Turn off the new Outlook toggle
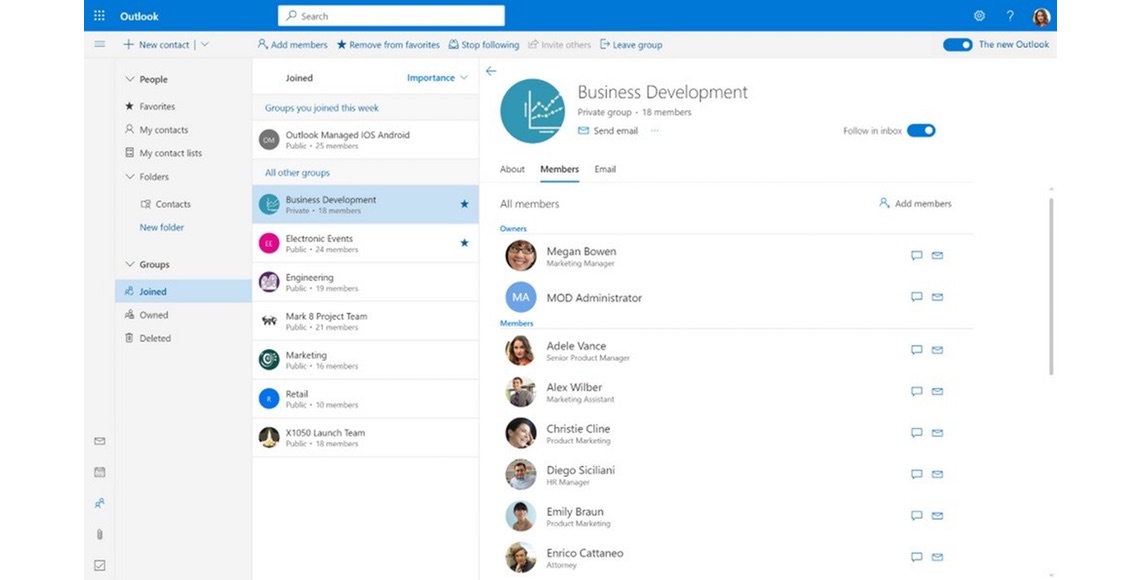Viewport: 1130px width, 580px height. [x=957, y=44]
